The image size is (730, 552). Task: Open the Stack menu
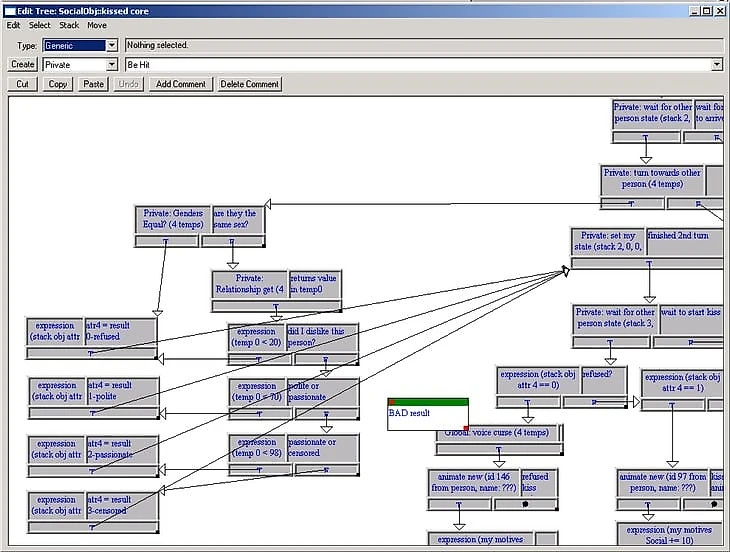coord(69,25)
